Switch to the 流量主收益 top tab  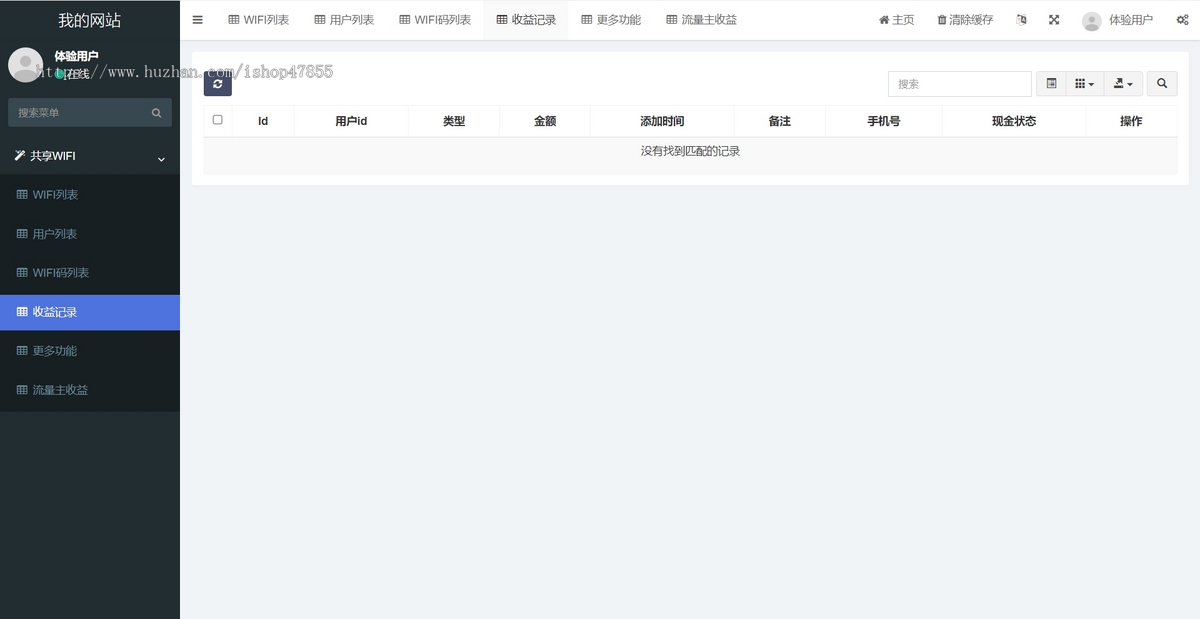[702, 20]
